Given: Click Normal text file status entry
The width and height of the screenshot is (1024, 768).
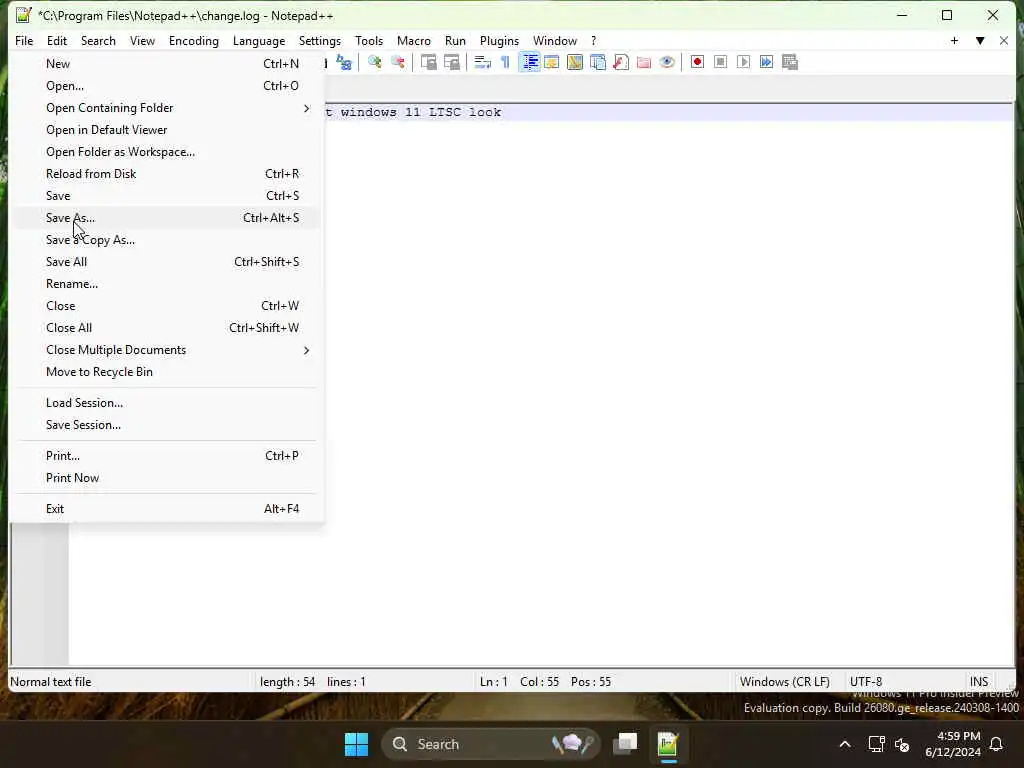Looking at the screenshot, I should (x=51, y=682).
